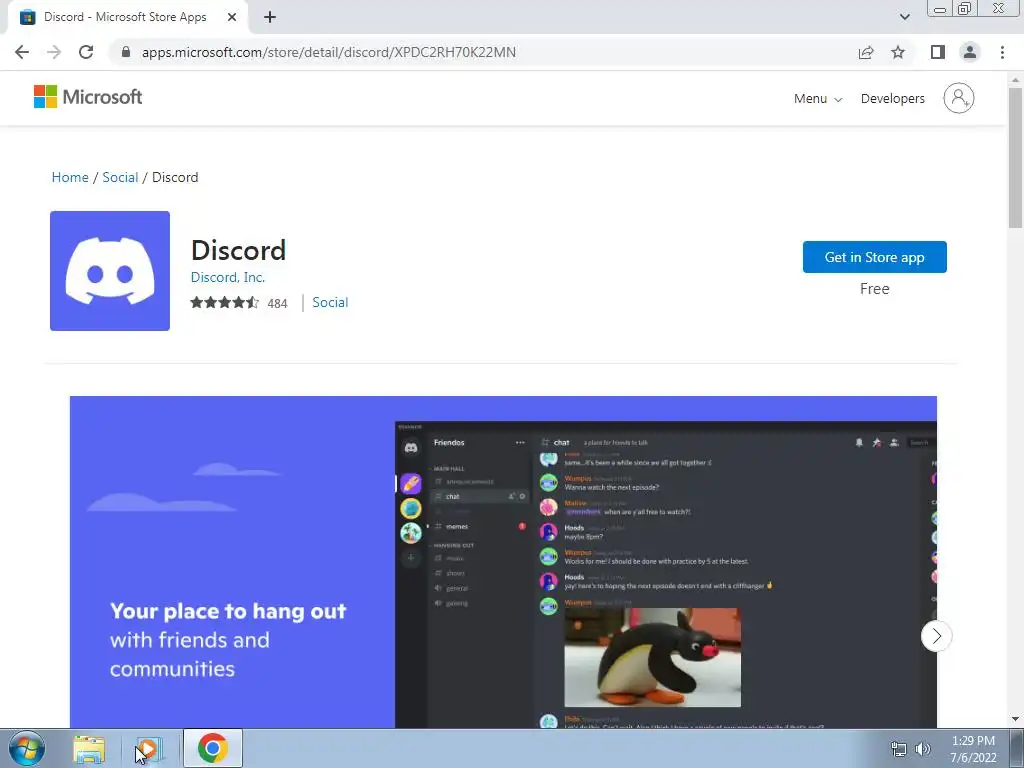Expand the Menu dropdown
Image resolution: width=1024 pixels, height=768 pixels.
[x=818, y=99]
